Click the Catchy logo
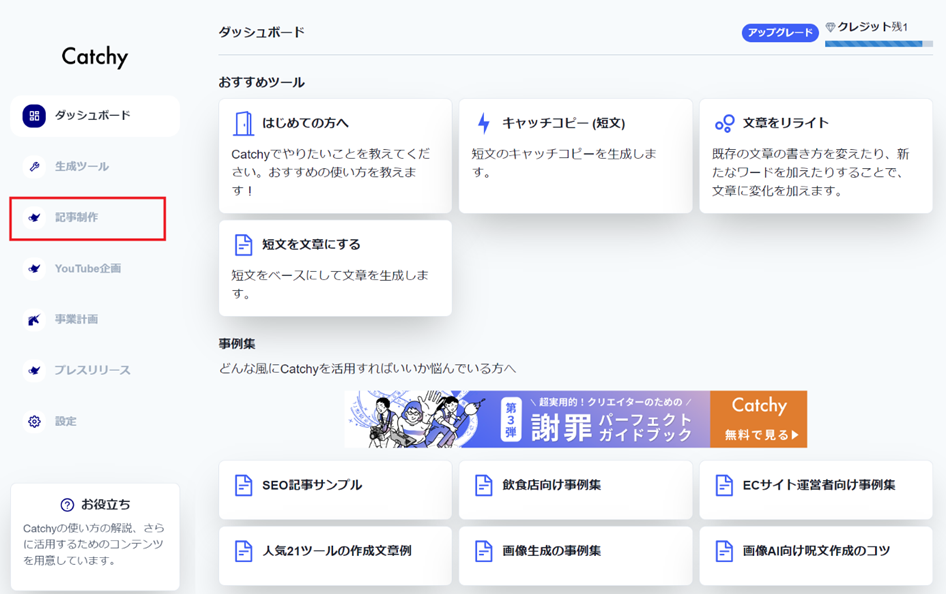This screenshot has width=946, height=594. (x=95, y=57)
